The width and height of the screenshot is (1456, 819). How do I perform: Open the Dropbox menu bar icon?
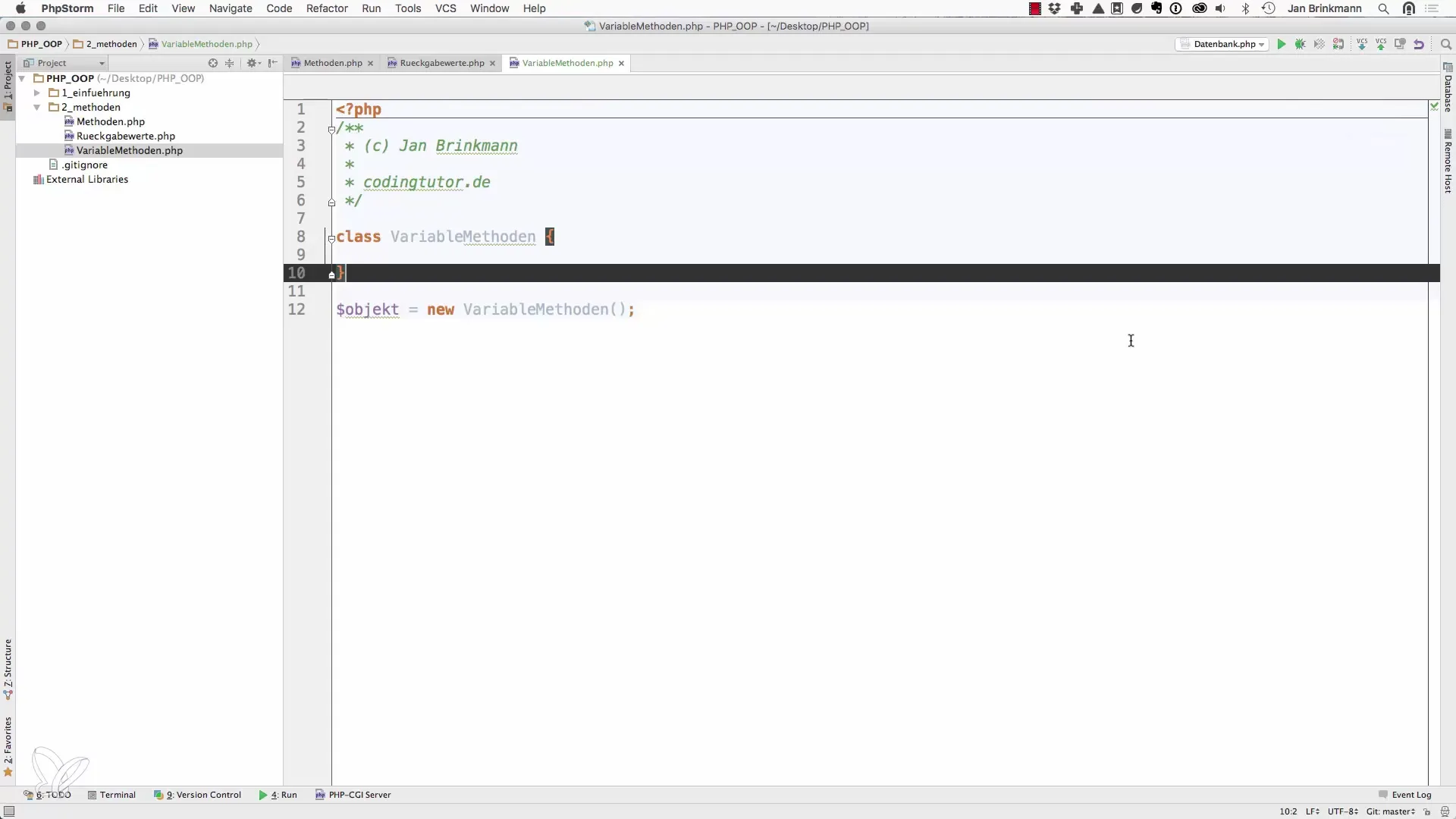tap(1055, 8)
